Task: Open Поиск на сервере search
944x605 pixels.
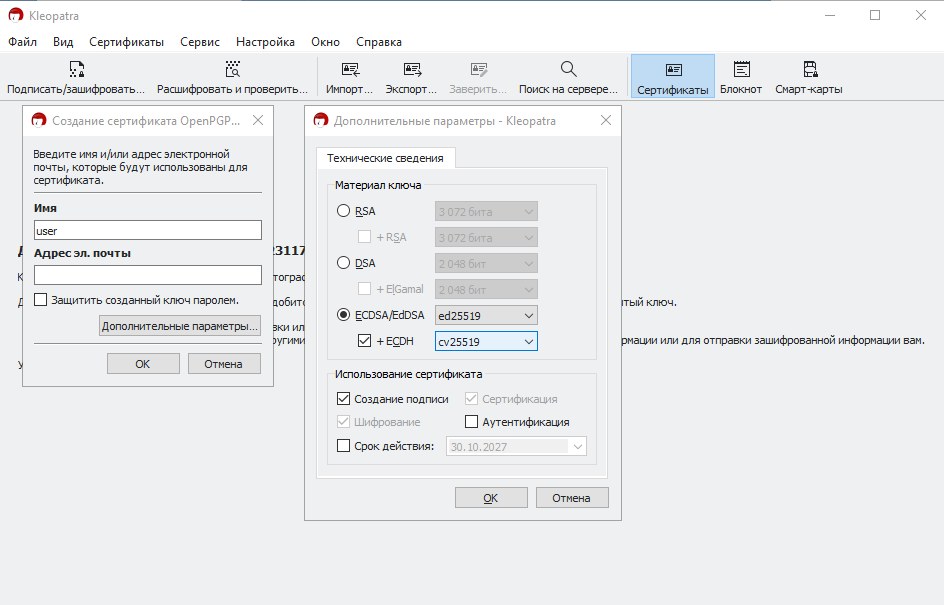Action: point(568,77)
